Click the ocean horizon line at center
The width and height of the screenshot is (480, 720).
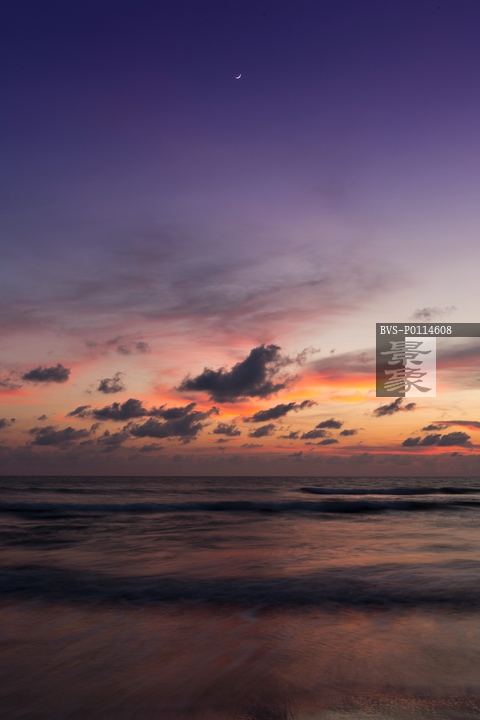240,476
